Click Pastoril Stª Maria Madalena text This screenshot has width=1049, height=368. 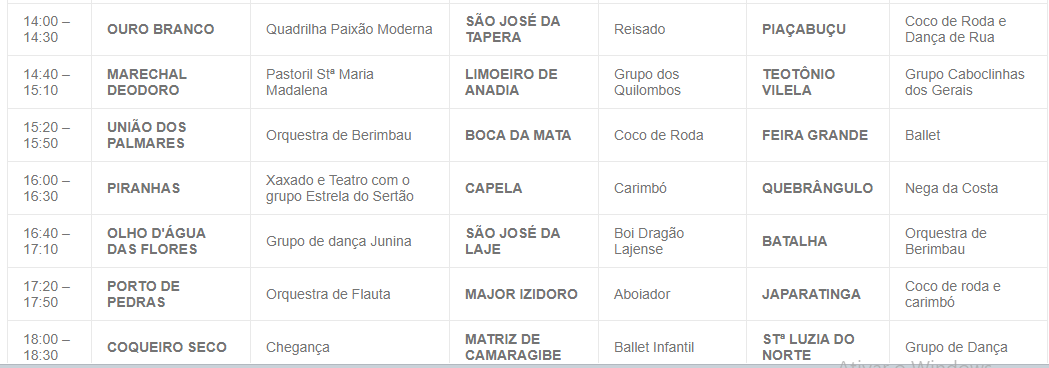pyautogui.click(x=320, y=82)
